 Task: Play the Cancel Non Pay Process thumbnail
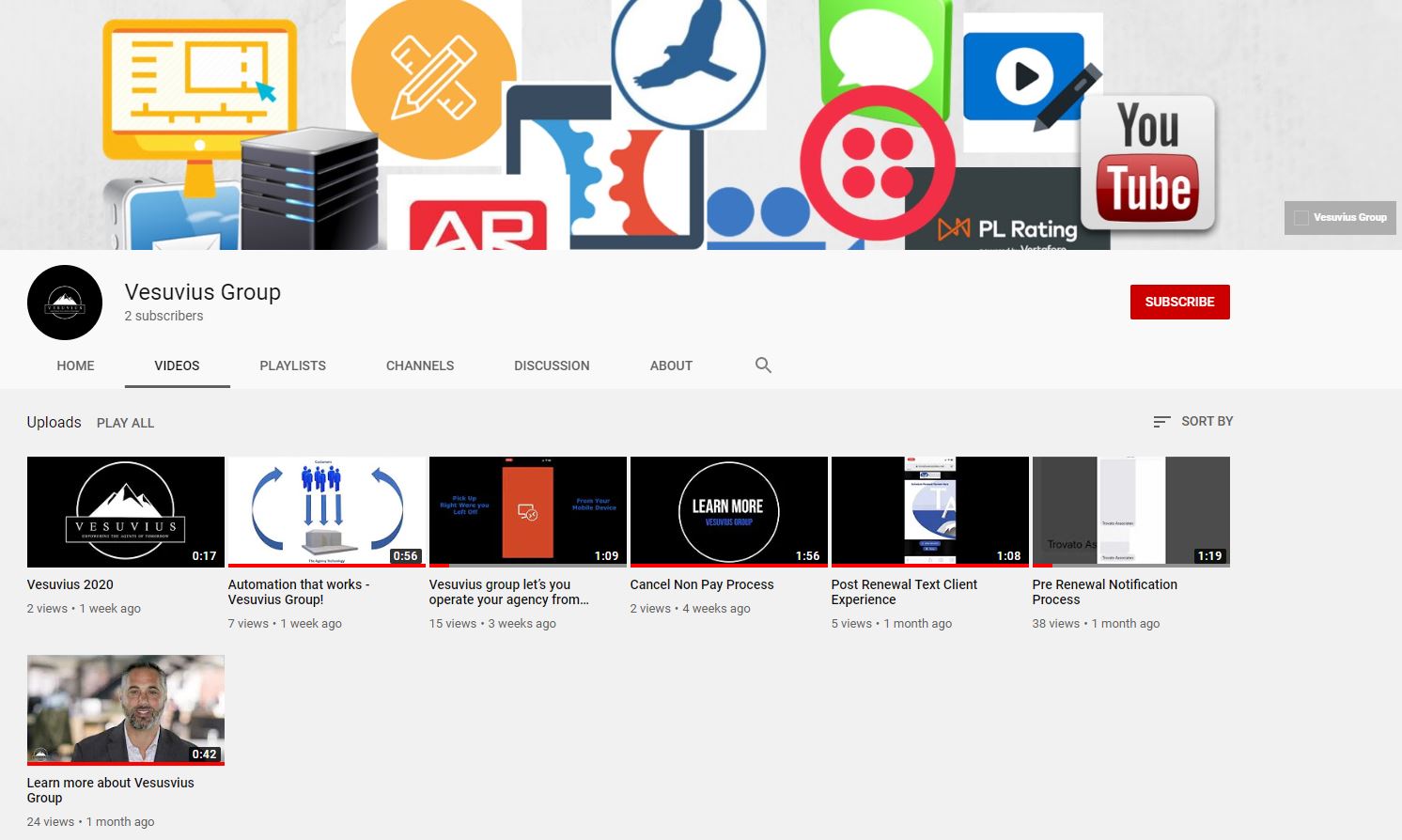(729, 511)
